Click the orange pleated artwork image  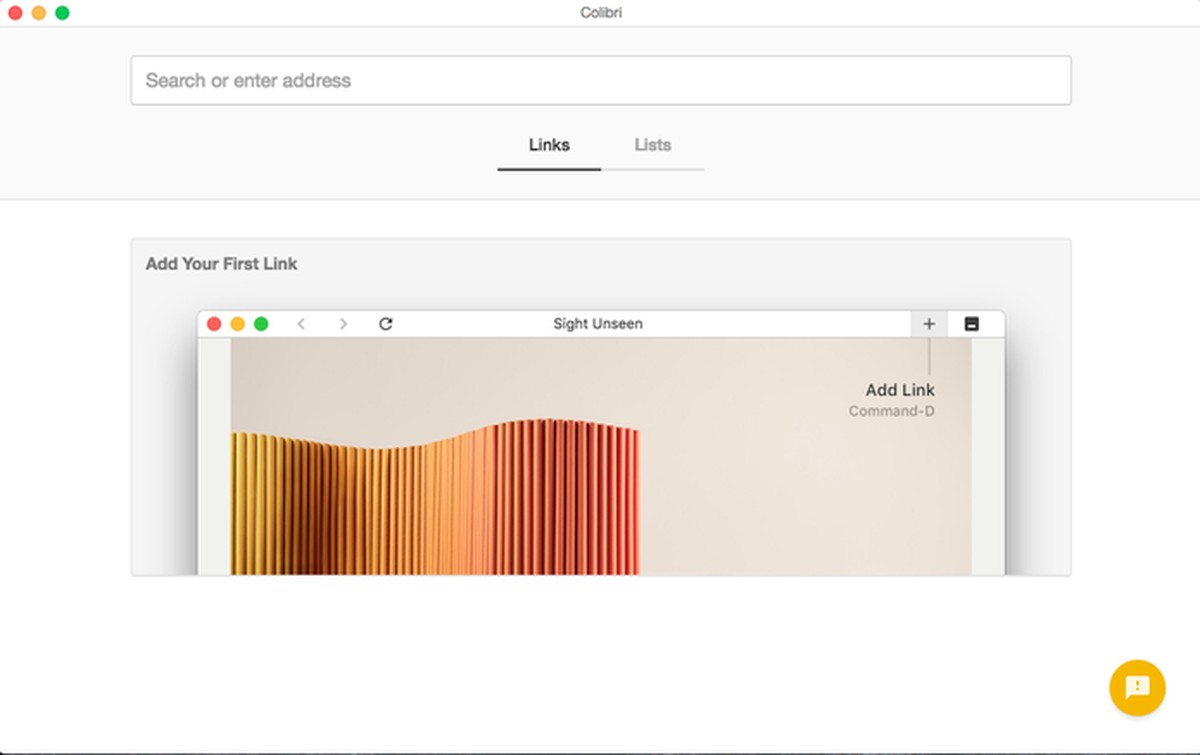(435, 500)
